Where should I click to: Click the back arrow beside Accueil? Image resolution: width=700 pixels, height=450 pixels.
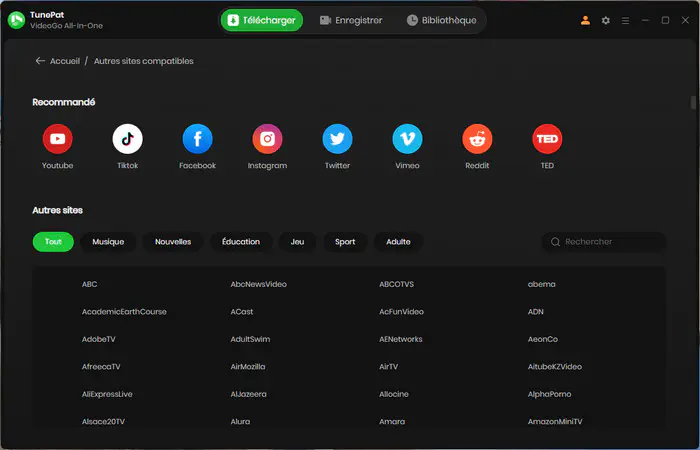coord(40,61)
